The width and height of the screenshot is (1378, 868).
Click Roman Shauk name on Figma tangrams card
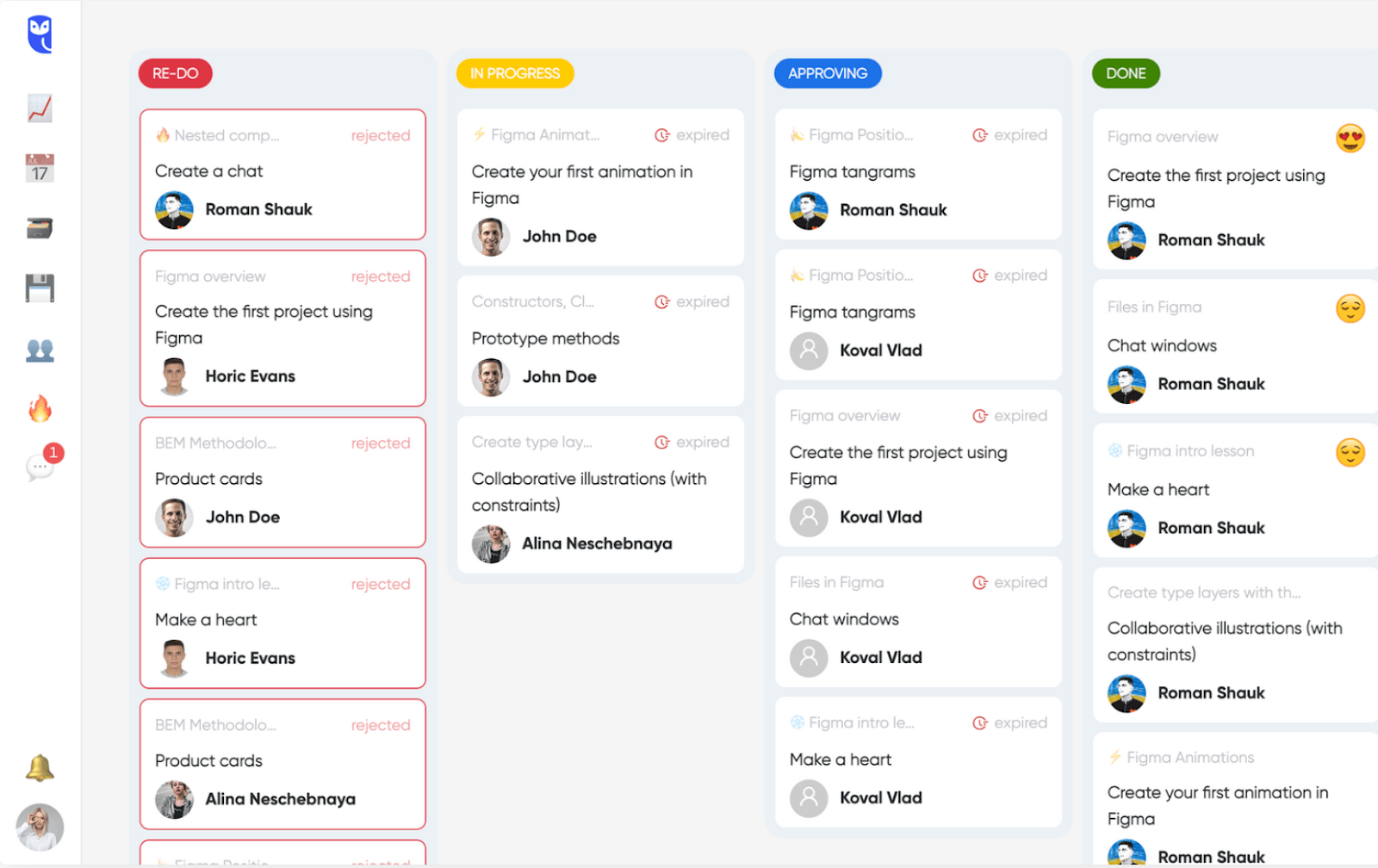coord(893,210)
